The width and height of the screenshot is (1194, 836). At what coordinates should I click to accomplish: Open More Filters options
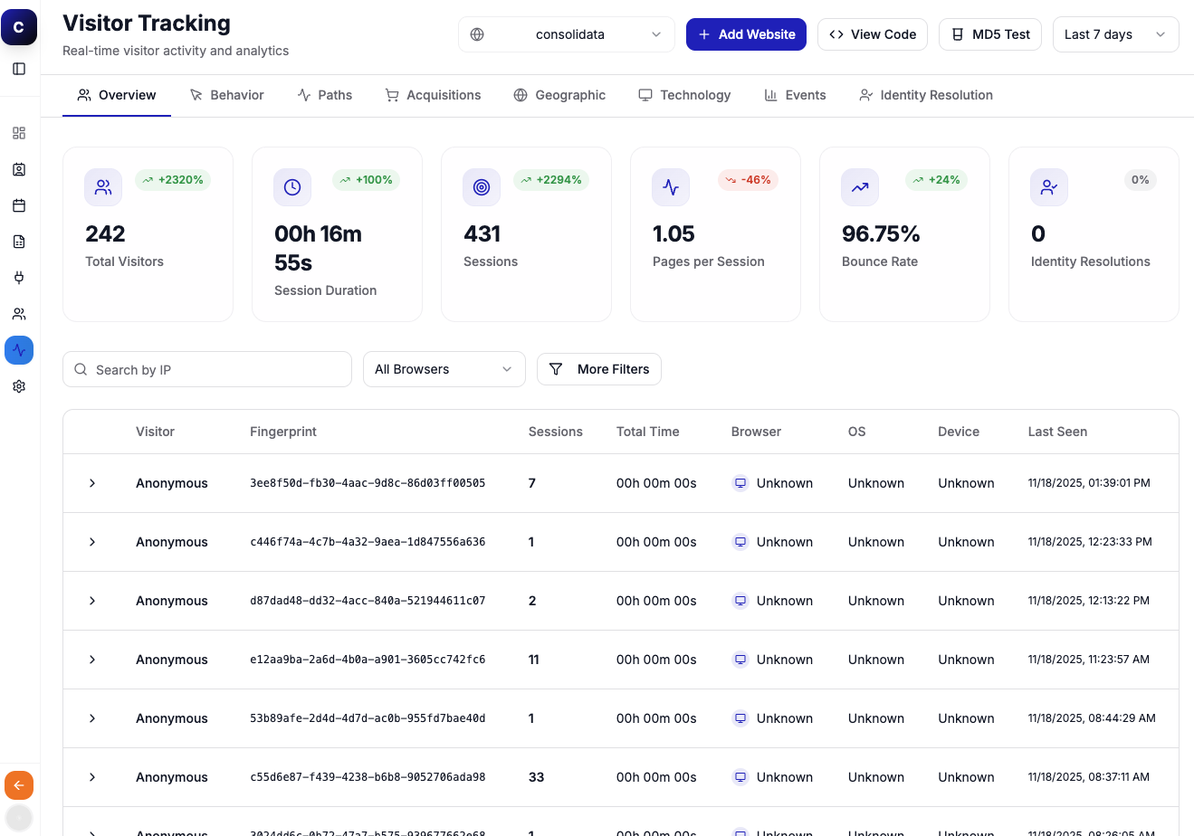(599, 369)
